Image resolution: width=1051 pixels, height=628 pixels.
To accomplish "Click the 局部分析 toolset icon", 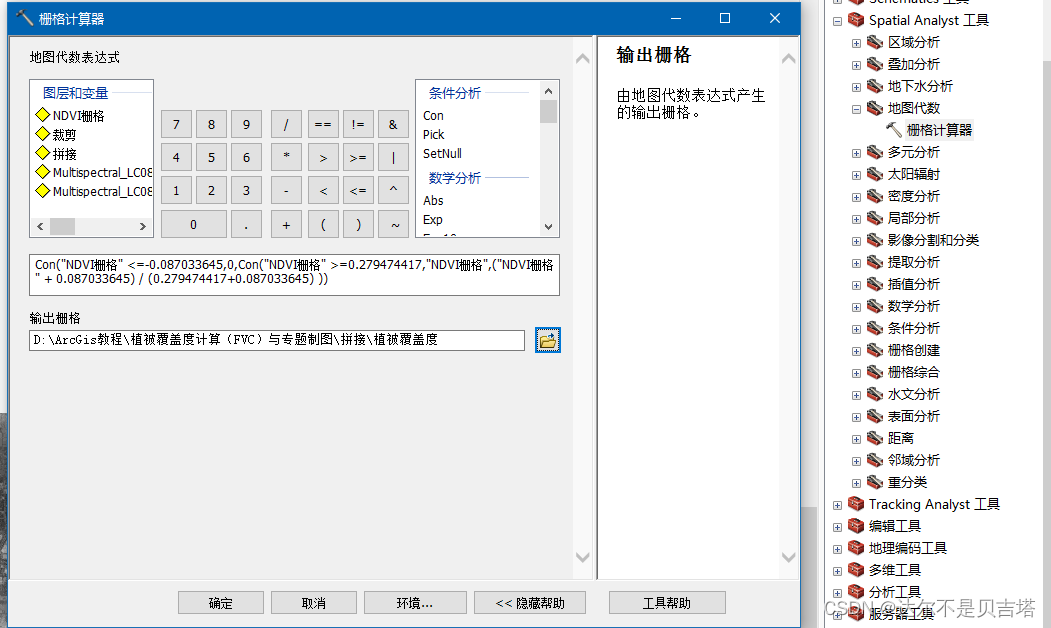I will (x=875, y=218).
